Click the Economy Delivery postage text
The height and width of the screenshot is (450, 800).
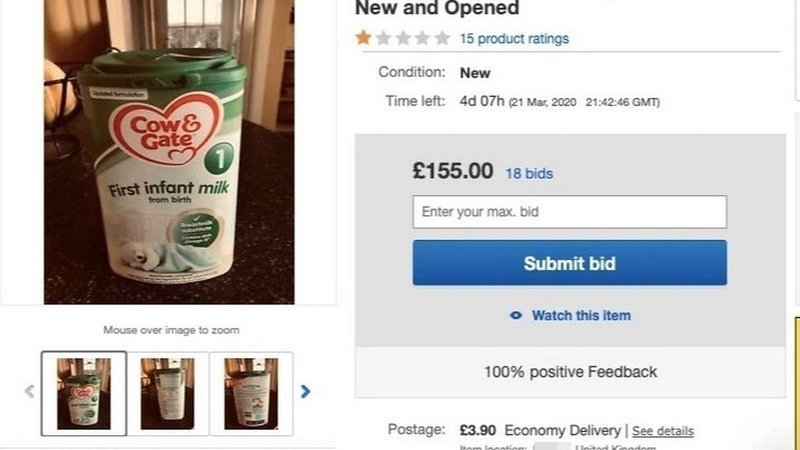(x=563, y=430)
